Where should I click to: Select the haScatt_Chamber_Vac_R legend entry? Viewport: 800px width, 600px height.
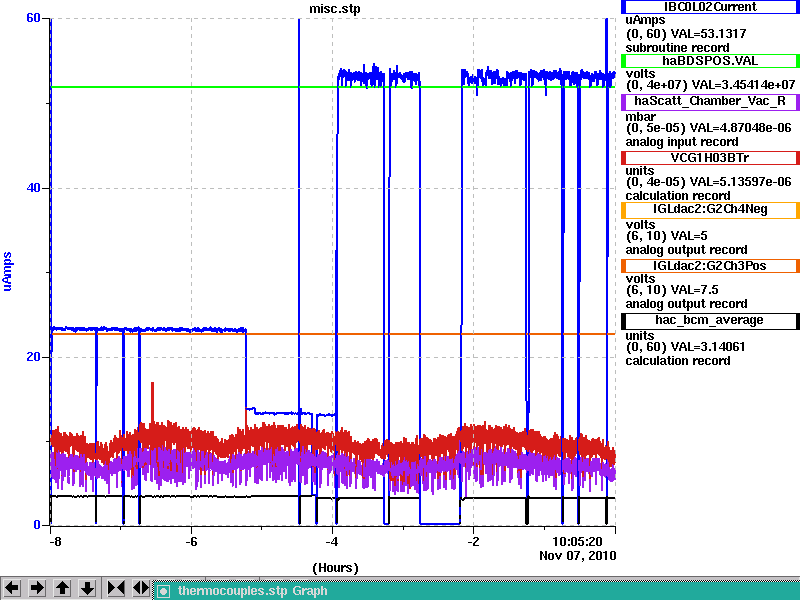tap(710, 102)
